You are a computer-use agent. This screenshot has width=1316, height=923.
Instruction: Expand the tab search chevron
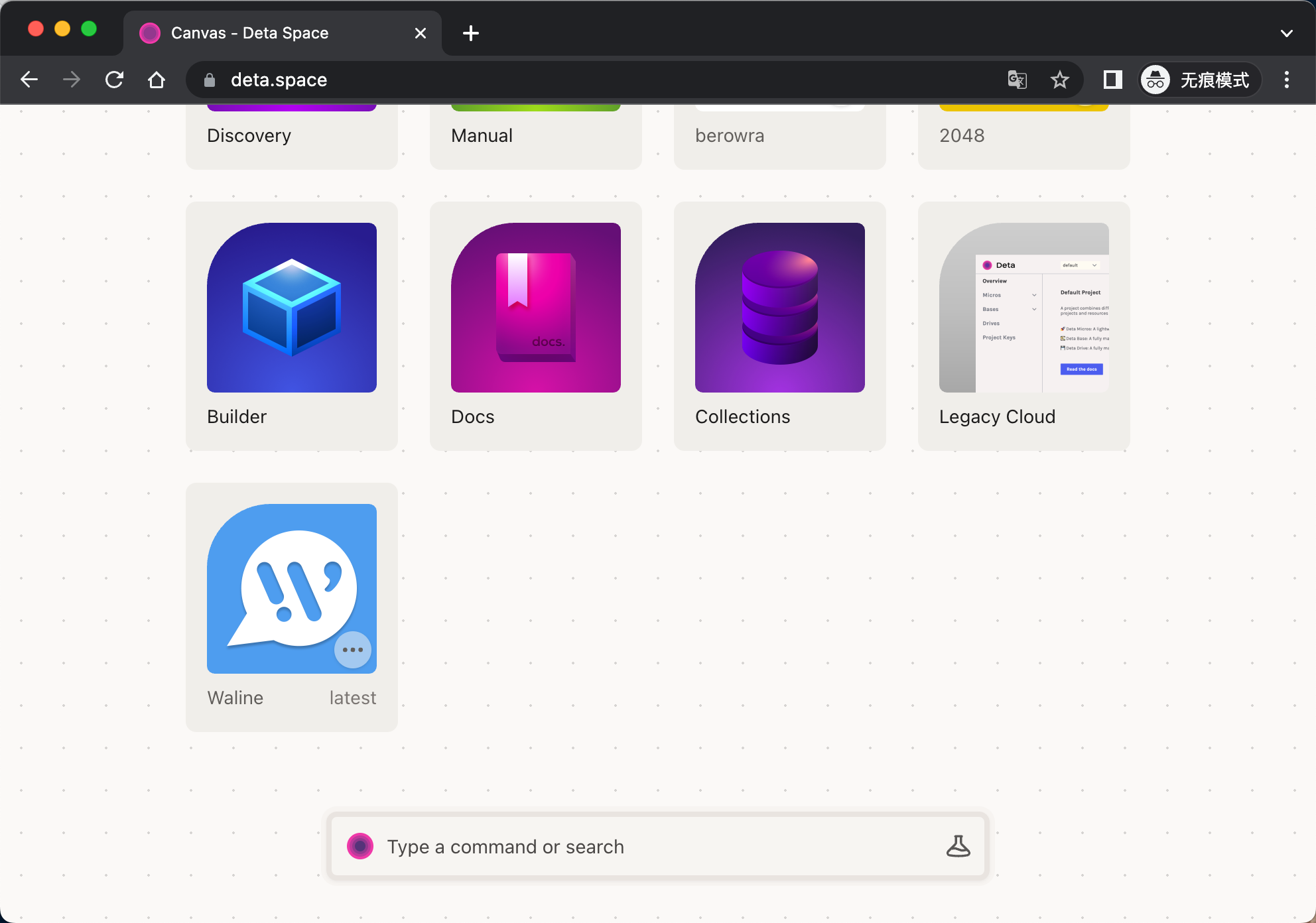[1286, 33]
